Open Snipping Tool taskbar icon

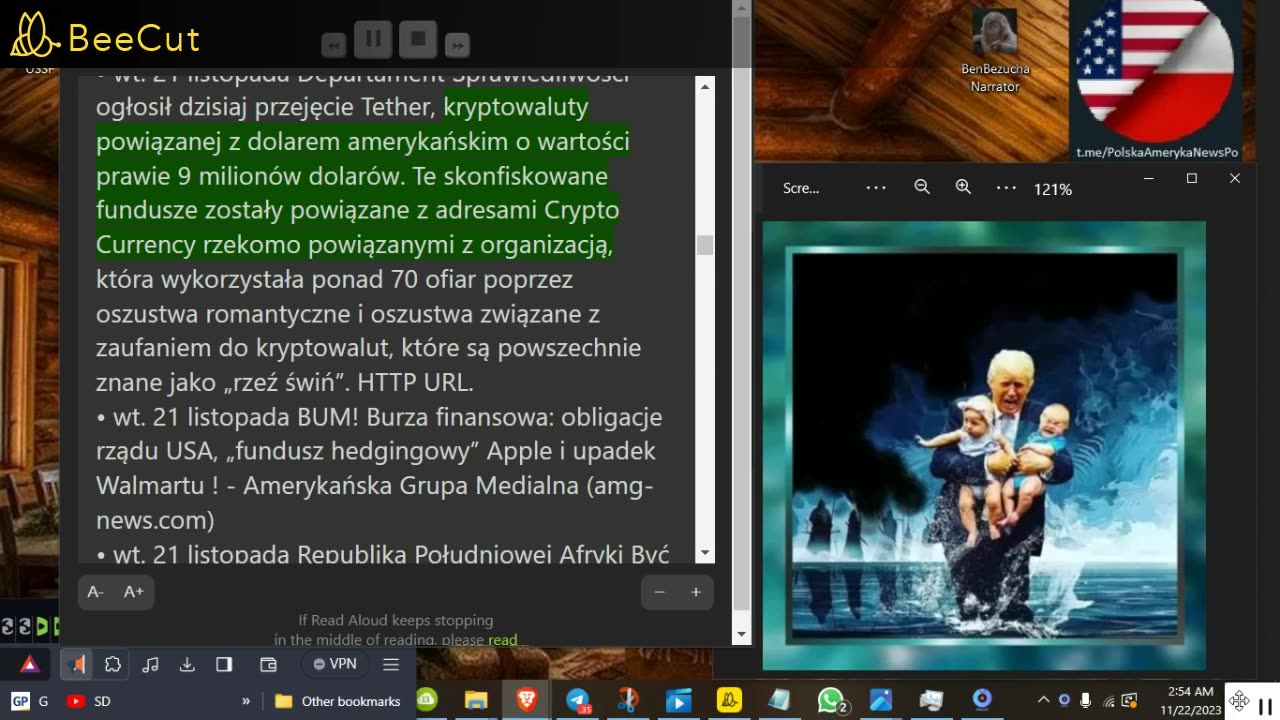[628, 700]
